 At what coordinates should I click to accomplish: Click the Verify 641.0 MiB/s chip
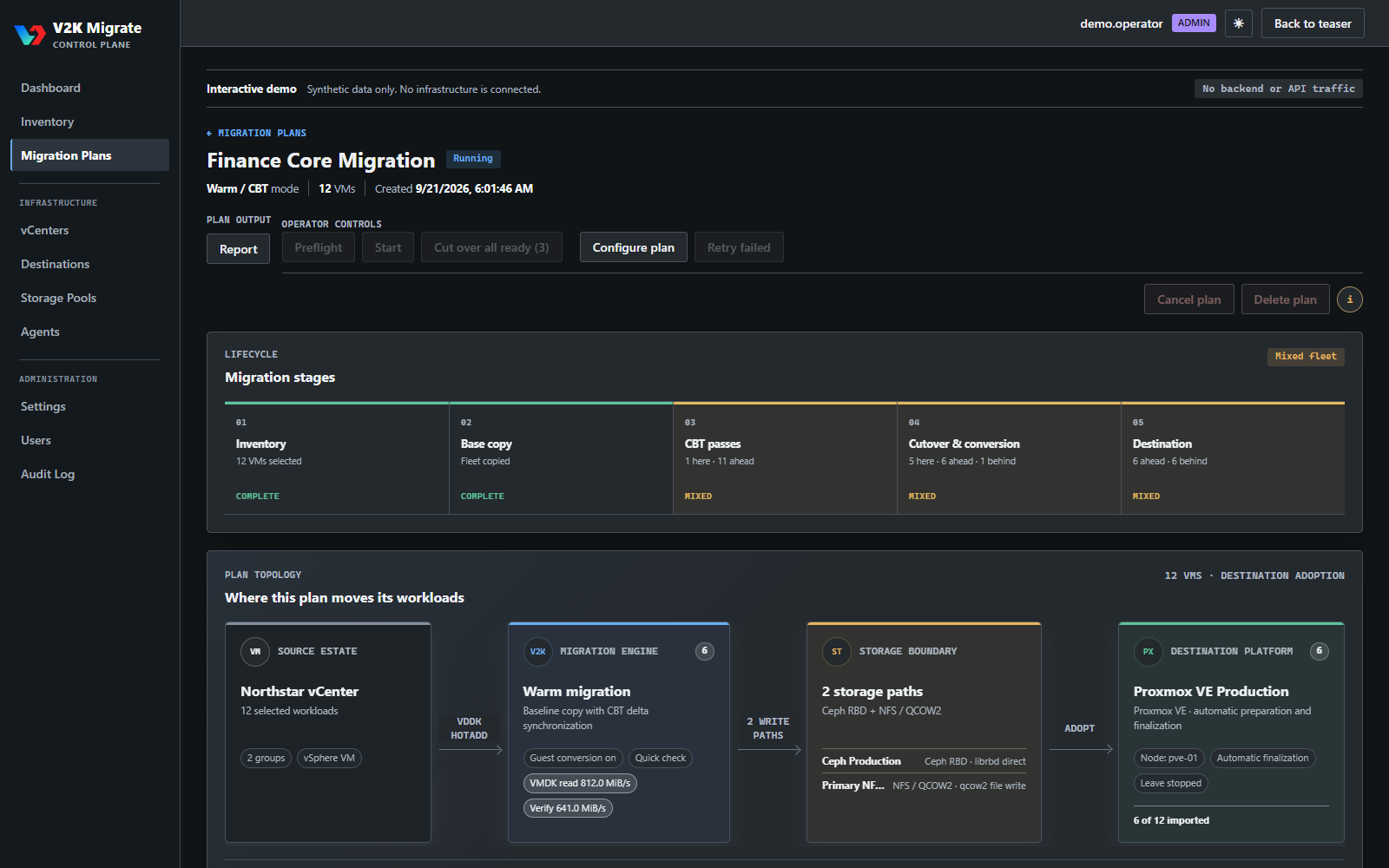pos(568,808)
